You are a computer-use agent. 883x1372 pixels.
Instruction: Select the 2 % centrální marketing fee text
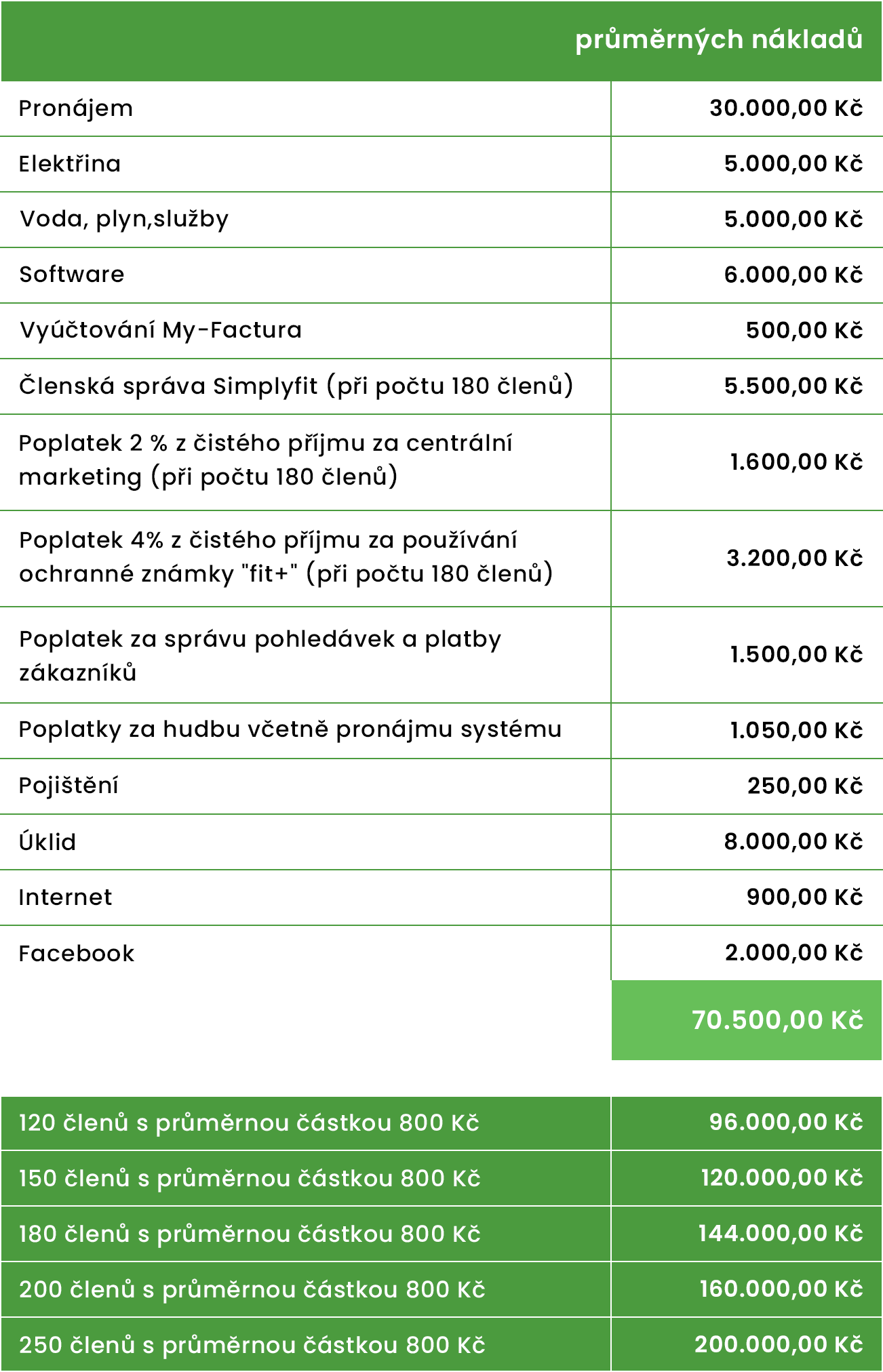(x=266, y=460)
